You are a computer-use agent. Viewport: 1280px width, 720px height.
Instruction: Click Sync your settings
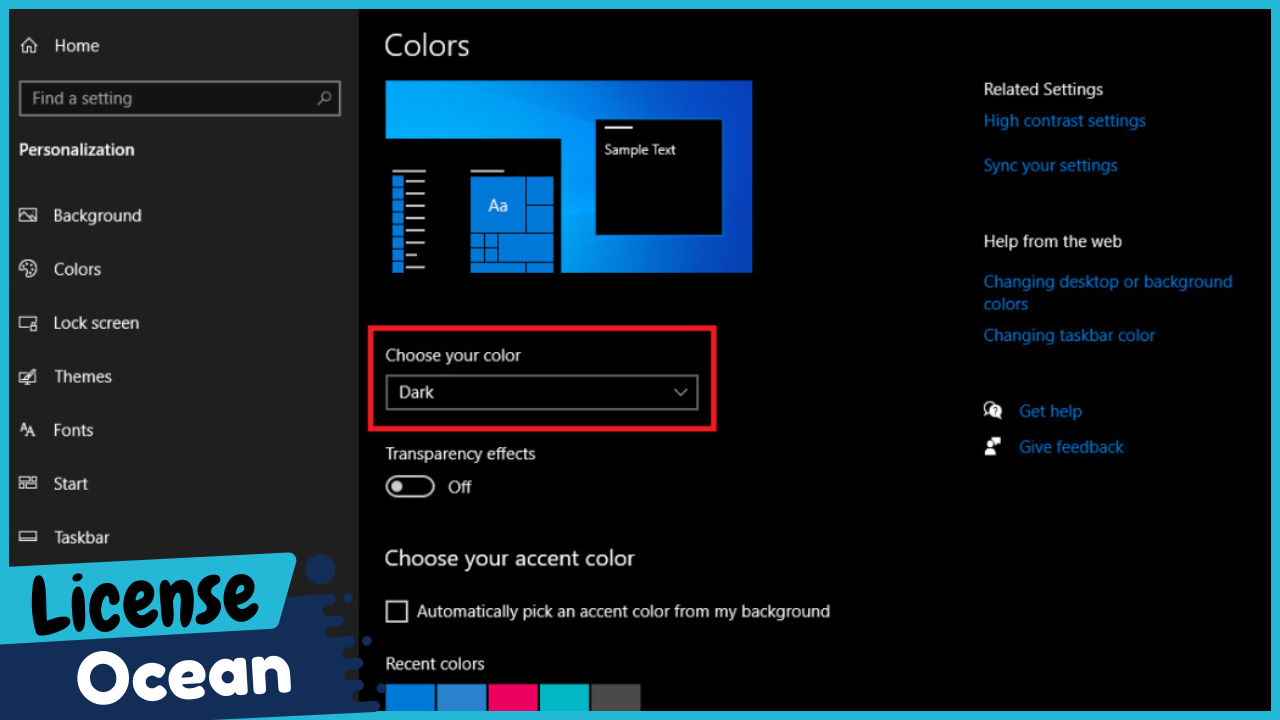tap(1050, 165)
